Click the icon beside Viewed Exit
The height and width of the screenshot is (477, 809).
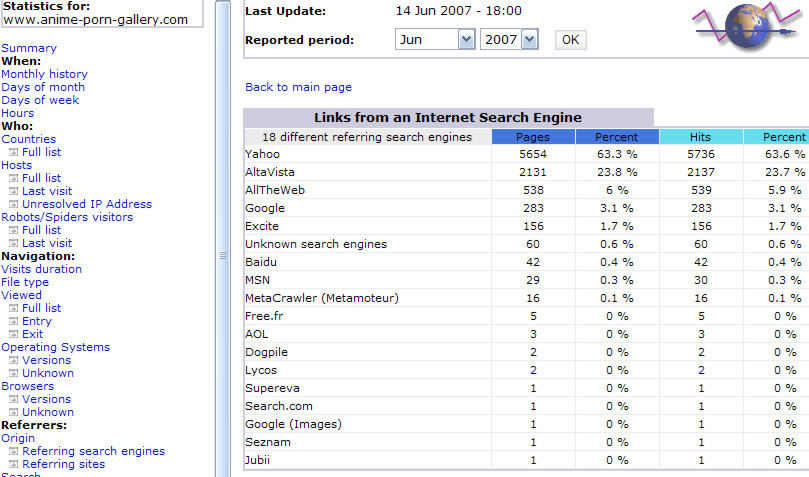click(x=14, y=335)
